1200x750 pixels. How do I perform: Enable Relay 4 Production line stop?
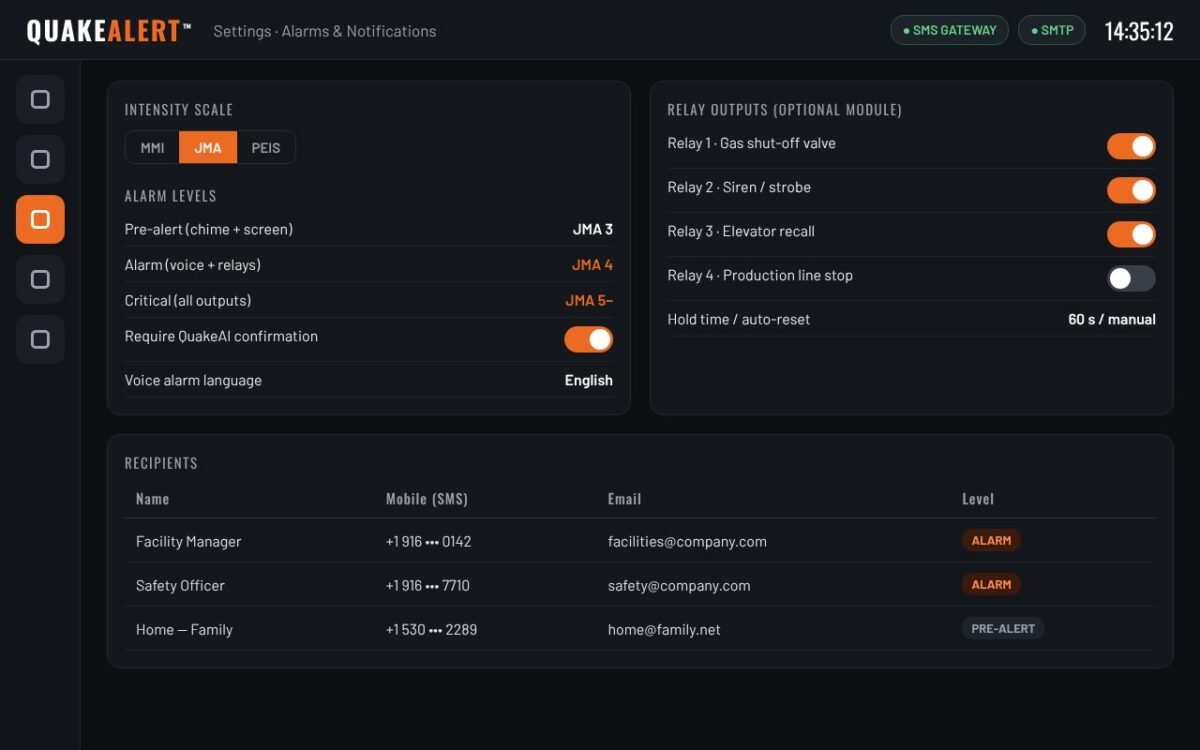point(1131,278)
